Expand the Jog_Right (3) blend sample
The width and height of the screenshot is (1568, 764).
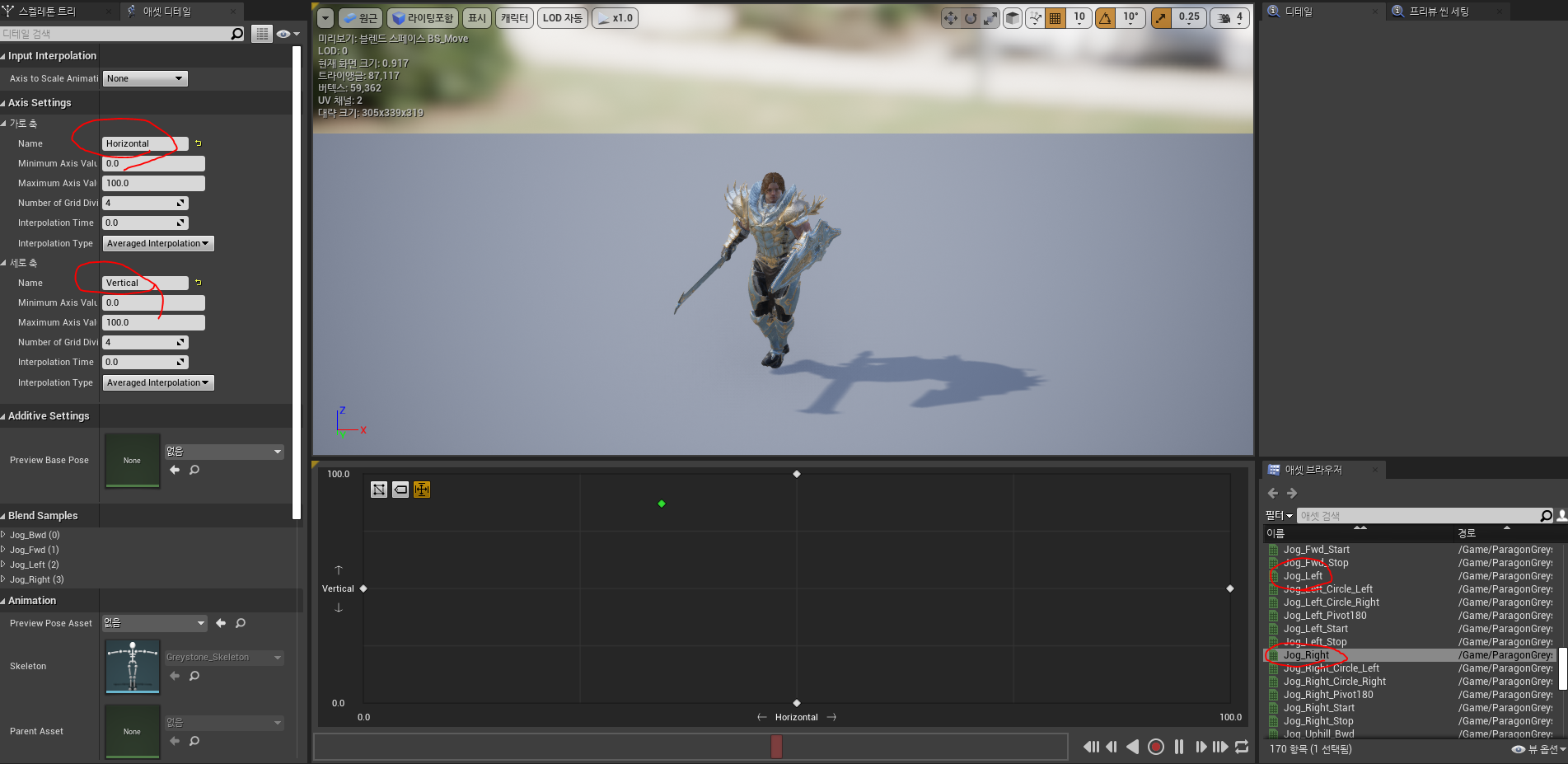[x=3, y=579]
